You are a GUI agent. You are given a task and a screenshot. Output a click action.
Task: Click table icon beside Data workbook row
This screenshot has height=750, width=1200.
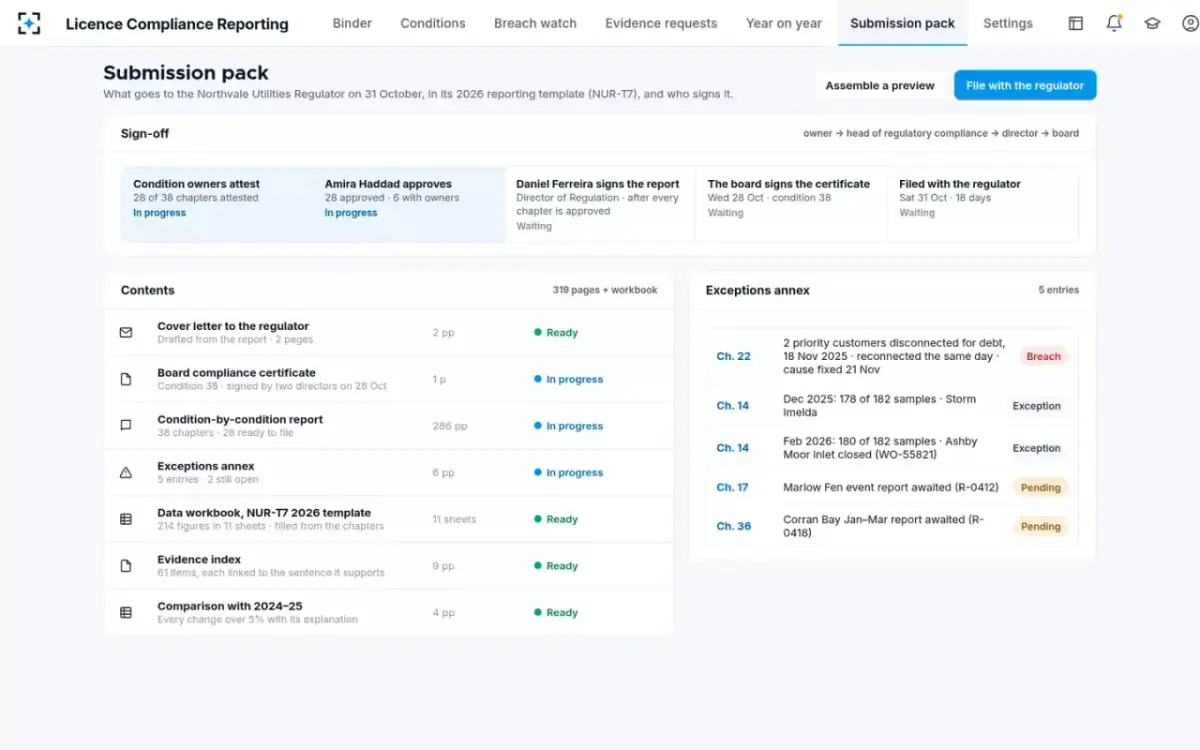pos(126,519)
